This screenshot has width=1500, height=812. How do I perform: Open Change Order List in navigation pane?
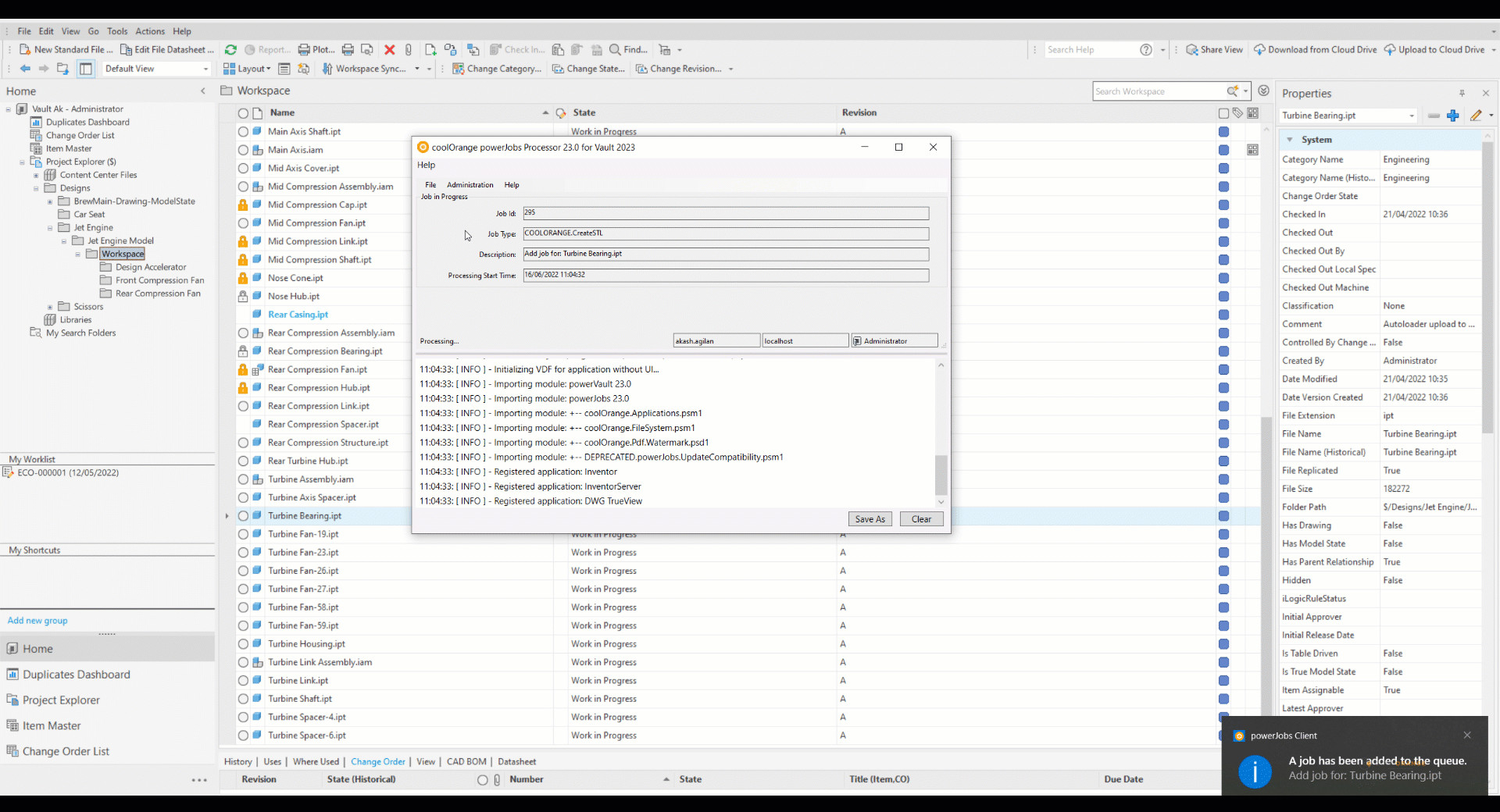coord(66,752)
